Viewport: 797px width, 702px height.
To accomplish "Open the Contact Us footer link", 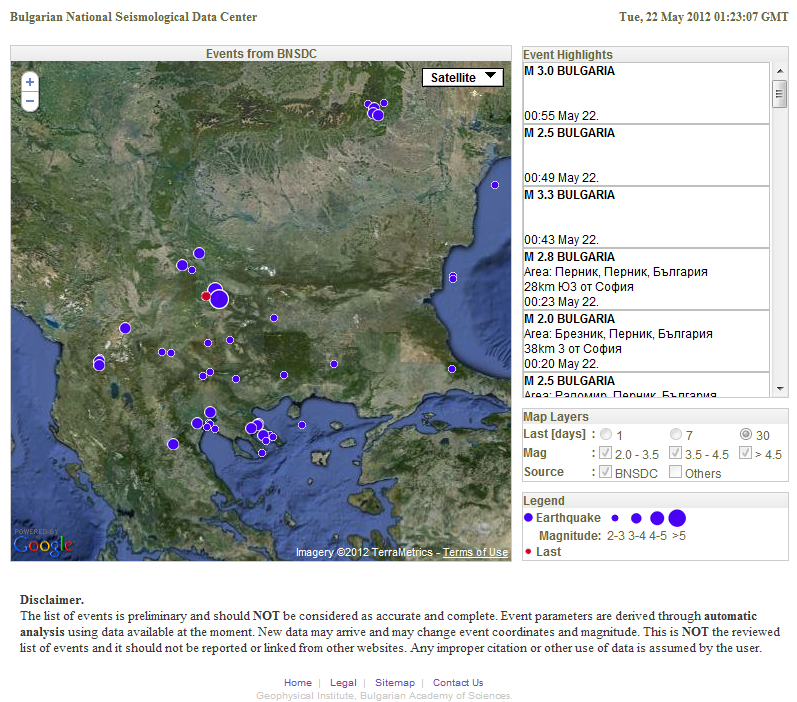I will (x=458, y=683).
